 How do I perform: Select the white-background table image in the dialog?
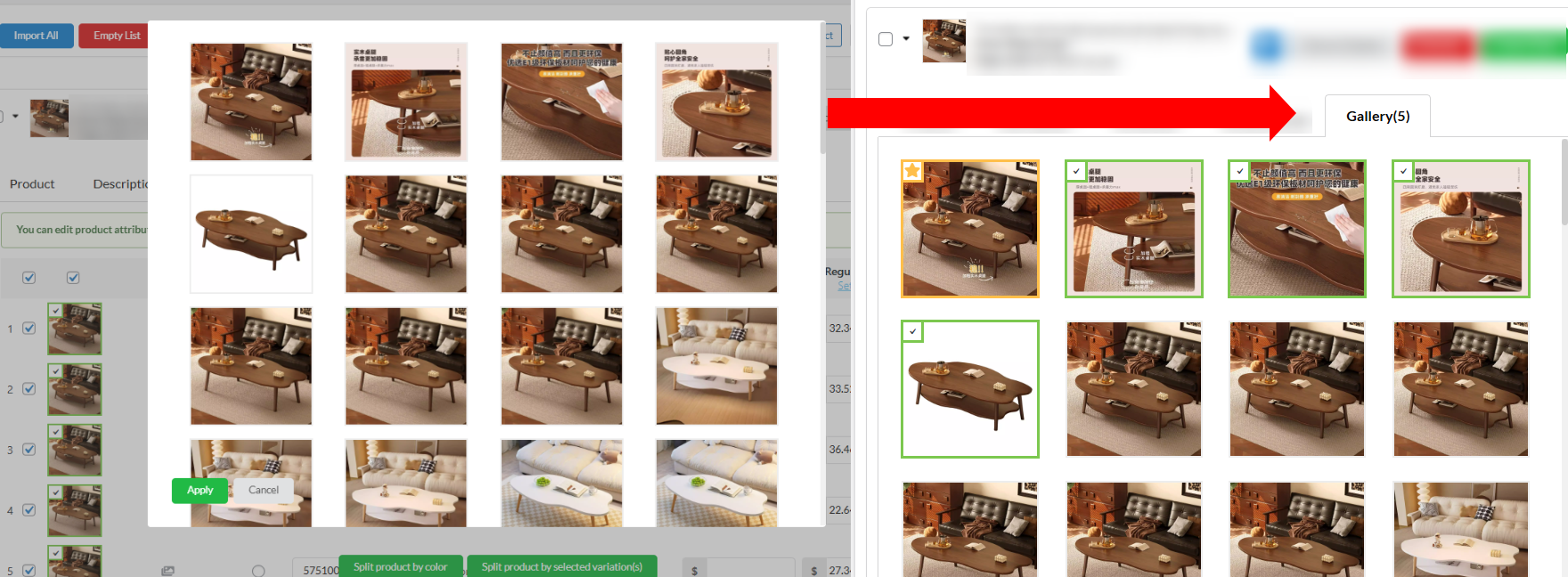click(251, 233)
